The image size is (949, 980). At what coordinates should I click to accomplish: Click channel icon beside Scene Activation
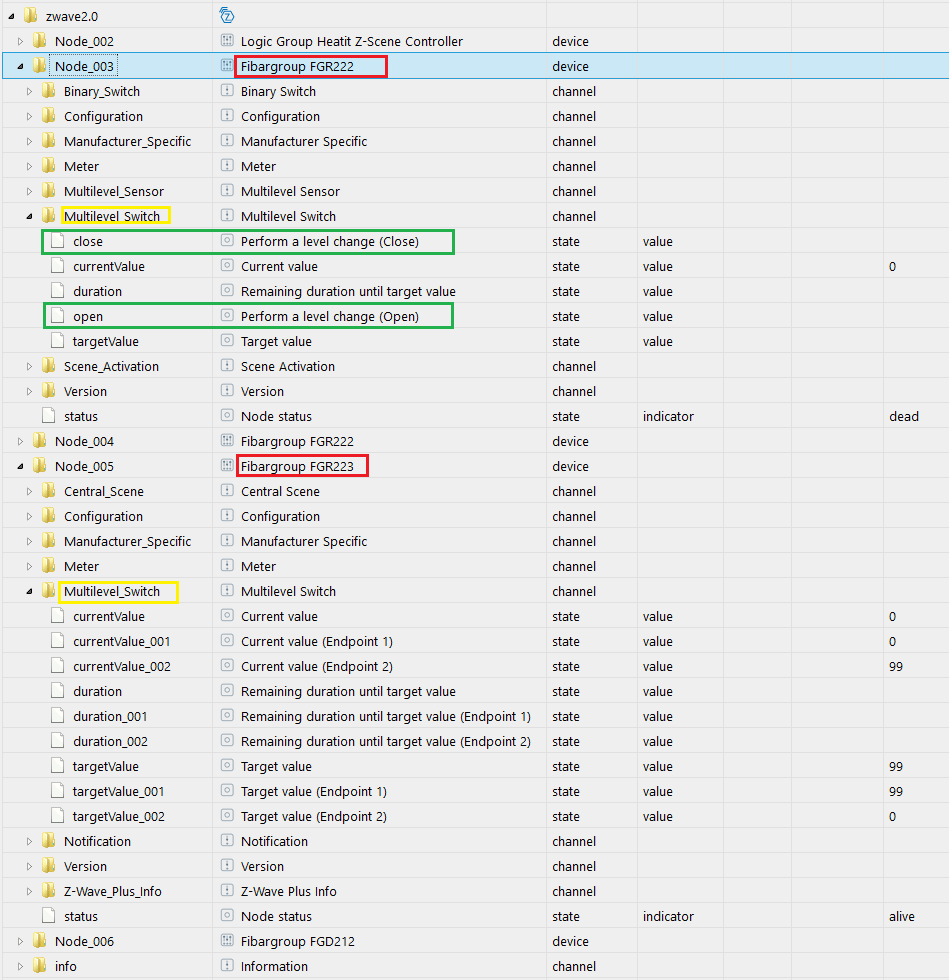click(227, 366)
